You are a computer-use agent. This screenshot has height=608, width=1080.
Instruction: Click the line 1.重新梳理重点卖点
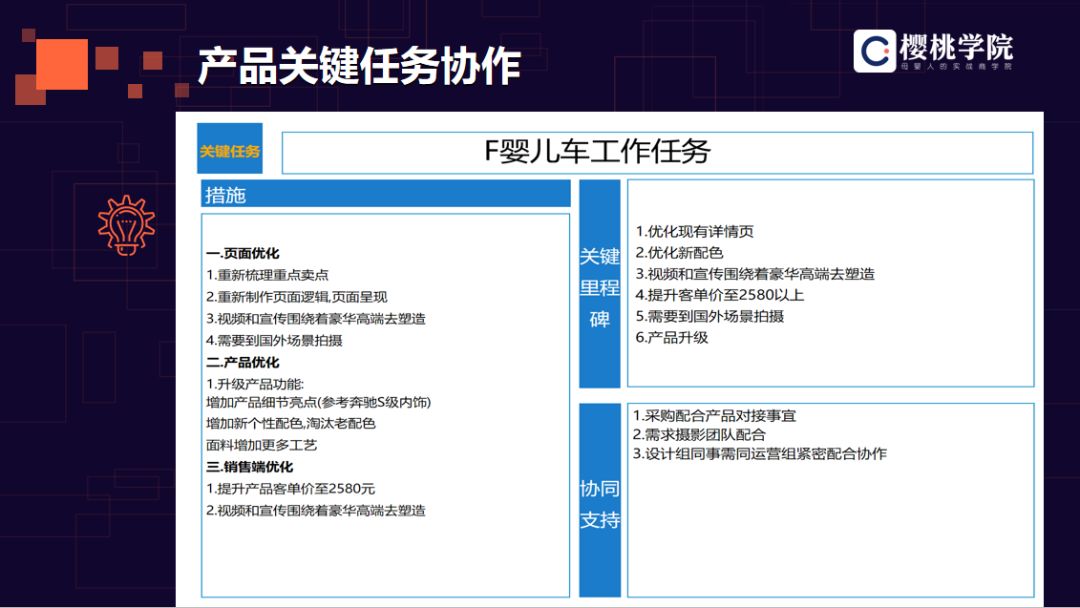pos(268,275)
